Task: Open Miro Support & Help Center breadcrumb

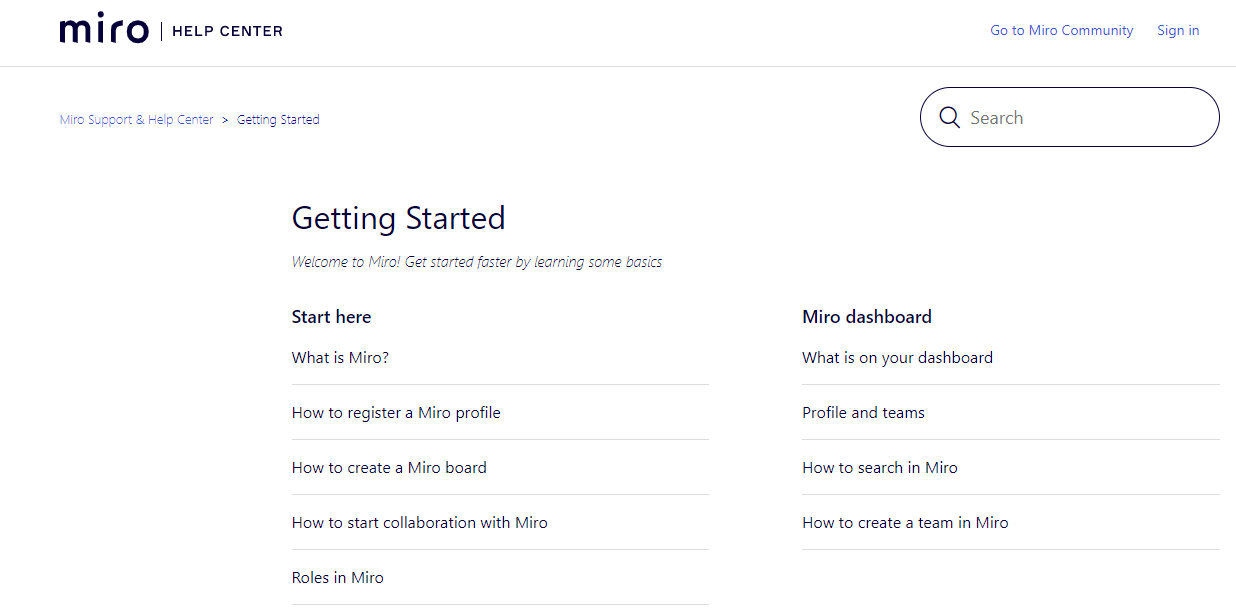Action: point(137,120)
